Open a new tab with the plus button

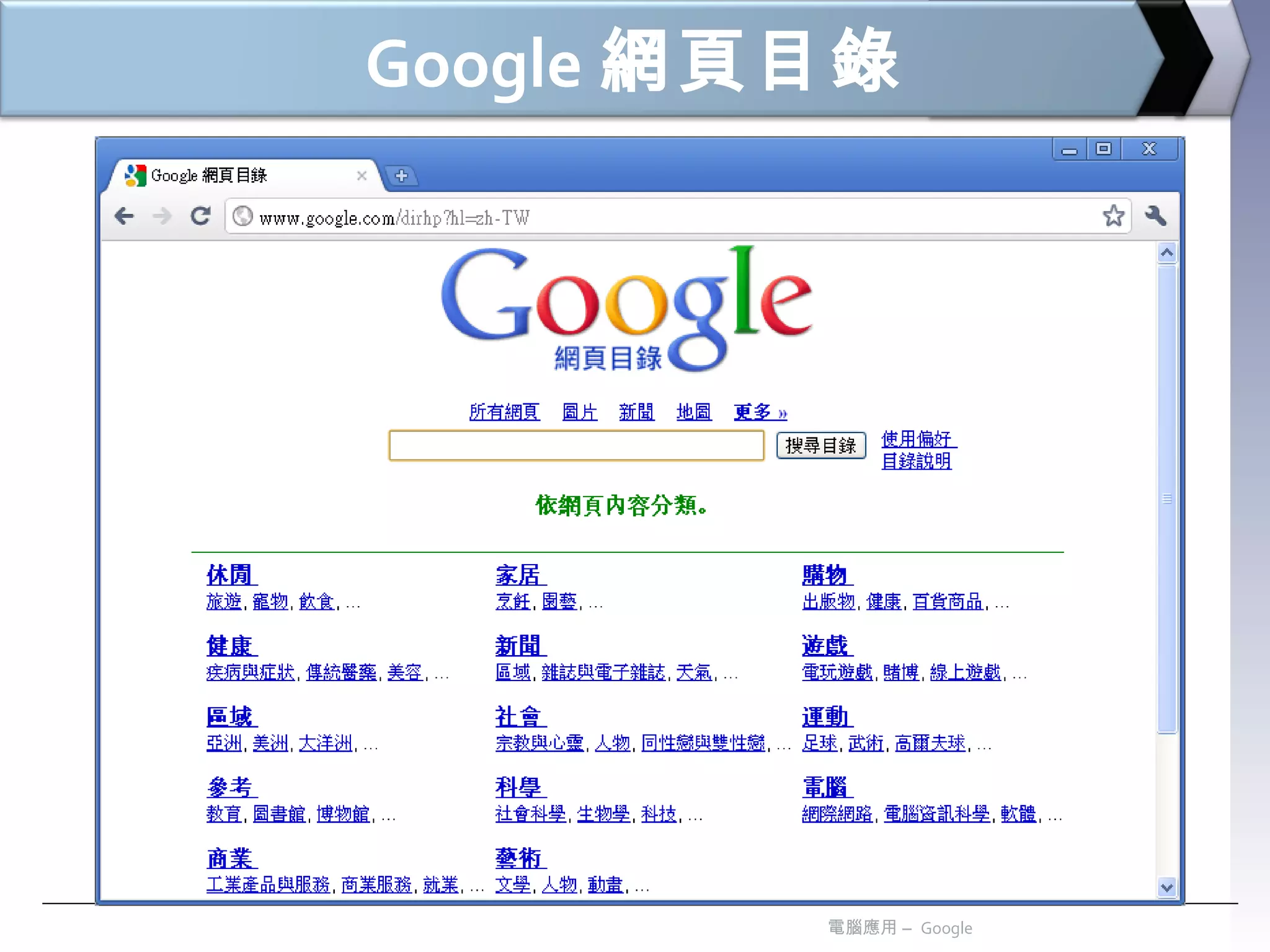pyautogui.click(x=401, y=176)
